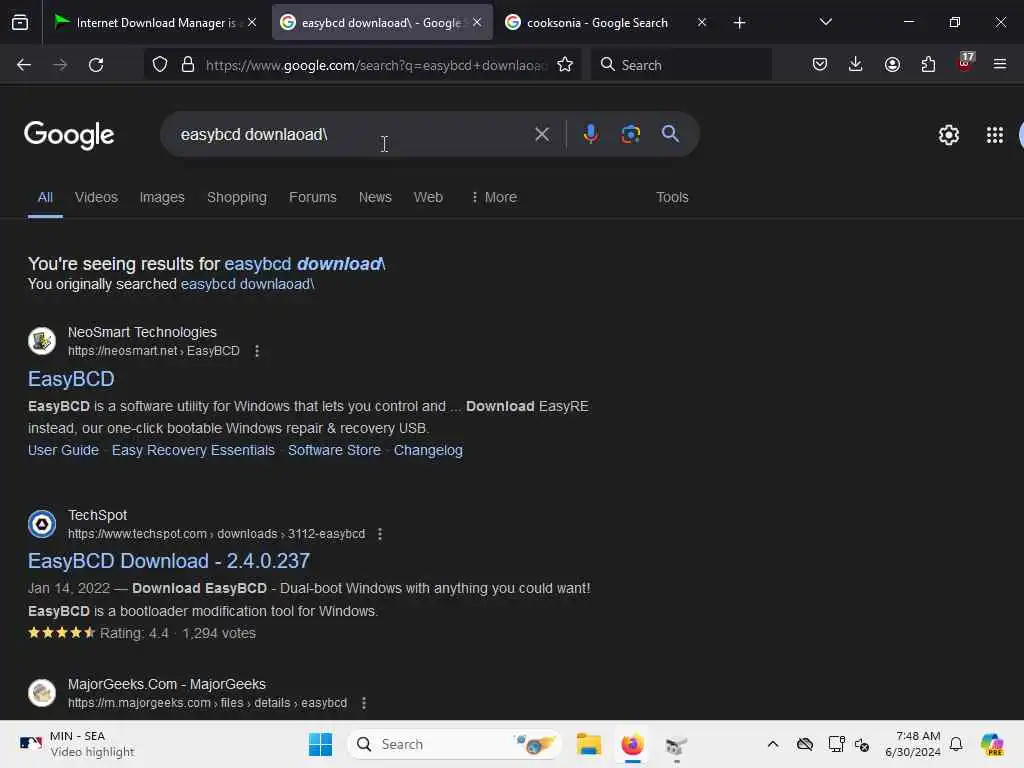Image resolution: width=1024 pixels, height=768 pixels.
Task: Click Firefox icon in taskbar
Action: (632, 744)
